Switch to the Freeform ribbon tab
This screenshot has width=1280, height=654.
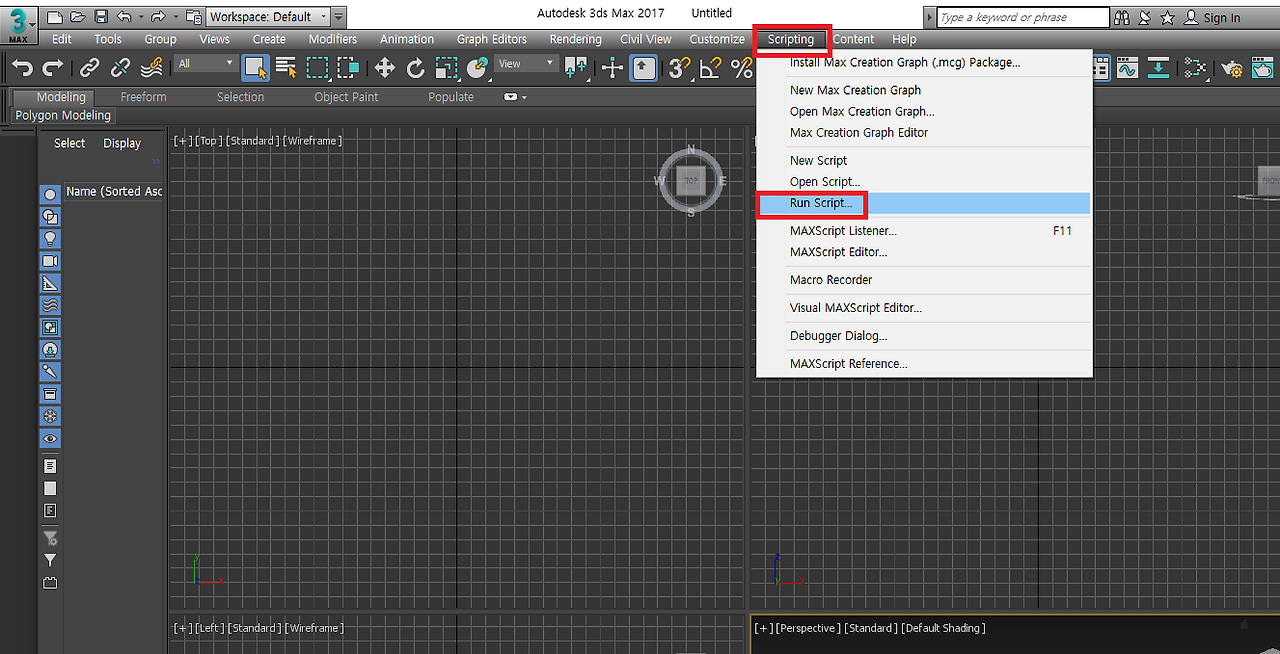click(142, 96)
